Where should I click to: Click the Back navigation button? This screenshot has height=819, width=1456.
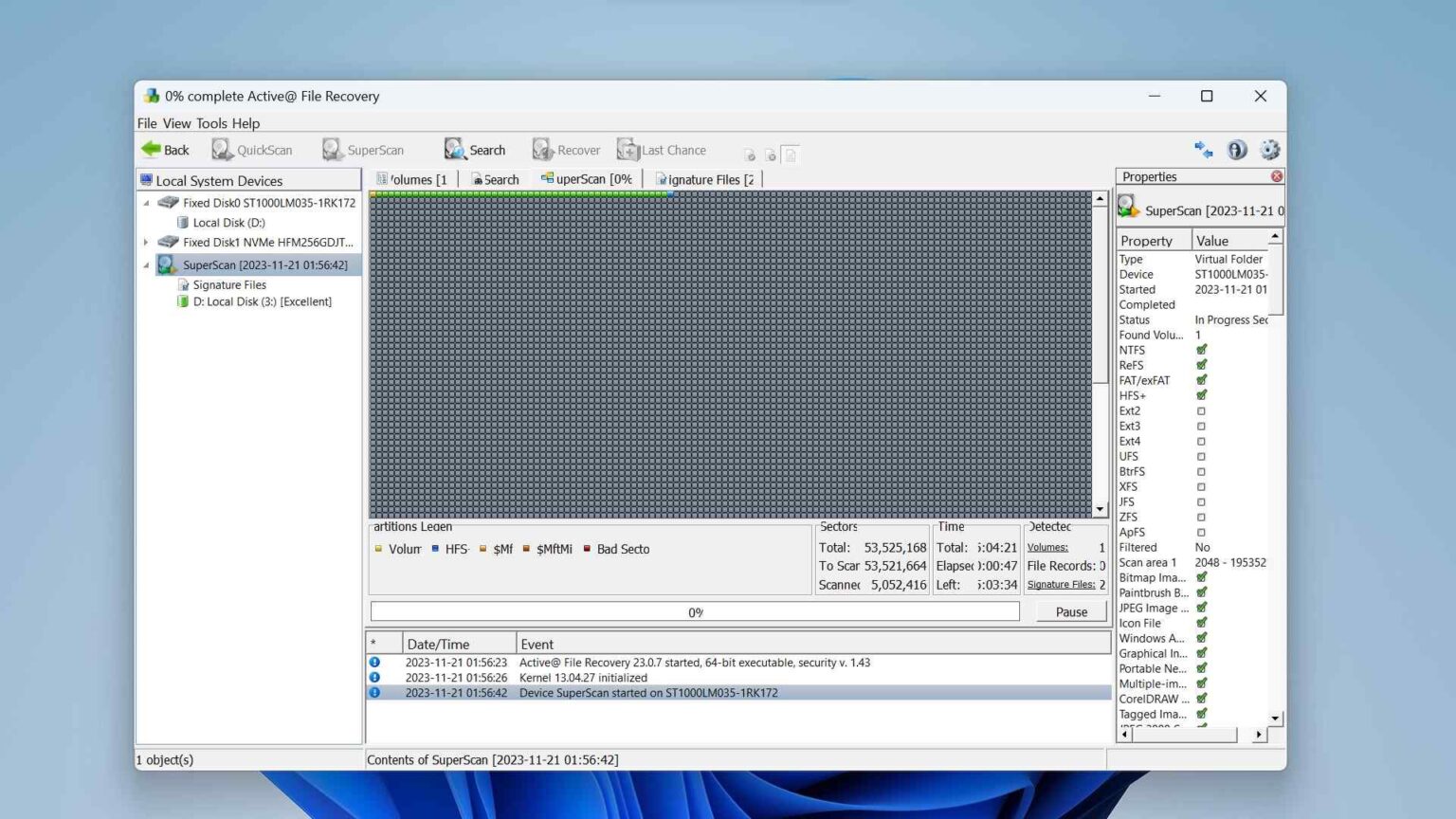pos(165,149)
